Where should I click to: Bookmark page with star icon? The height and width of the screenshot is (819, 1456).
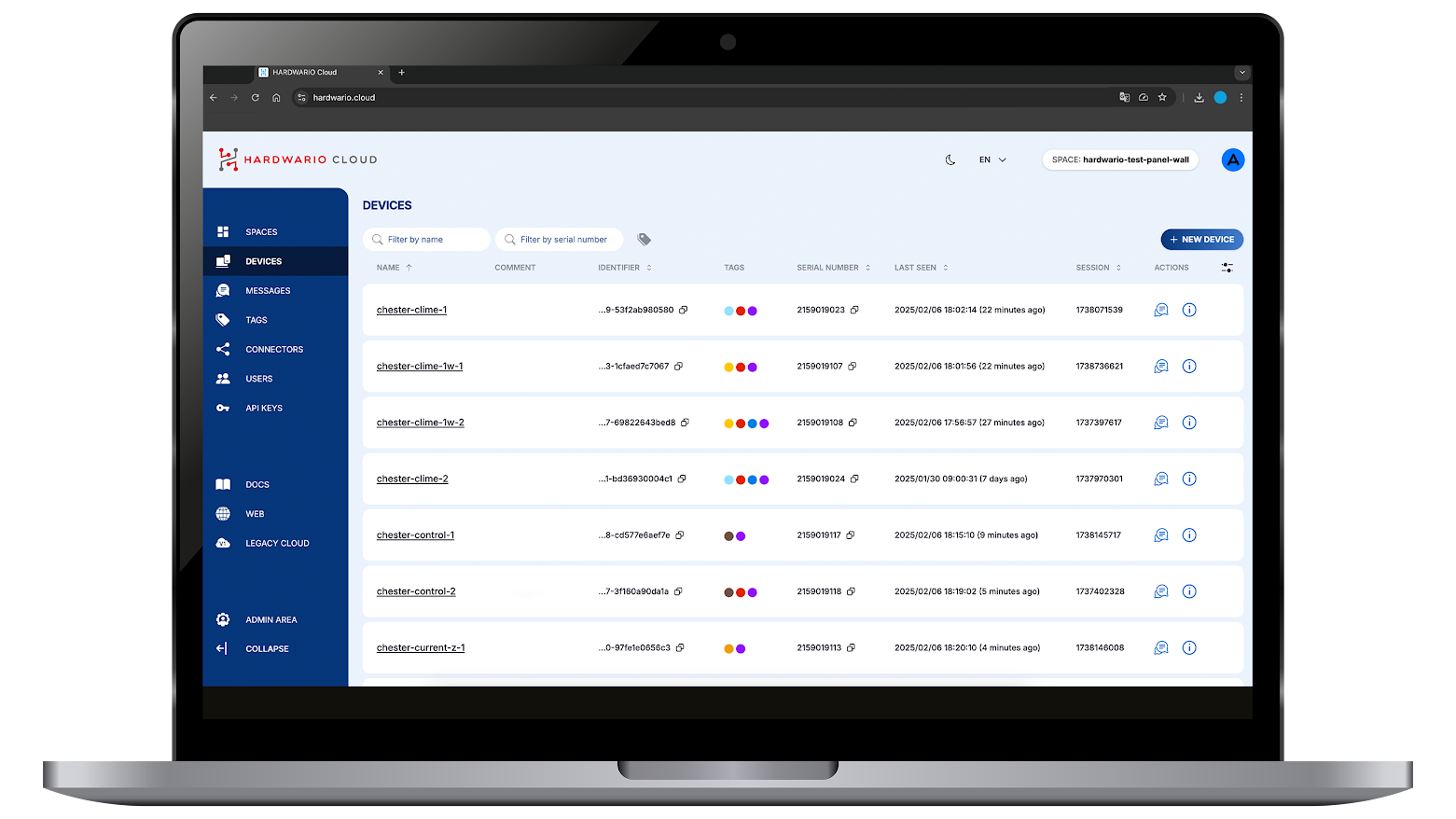click(1162, 97)
